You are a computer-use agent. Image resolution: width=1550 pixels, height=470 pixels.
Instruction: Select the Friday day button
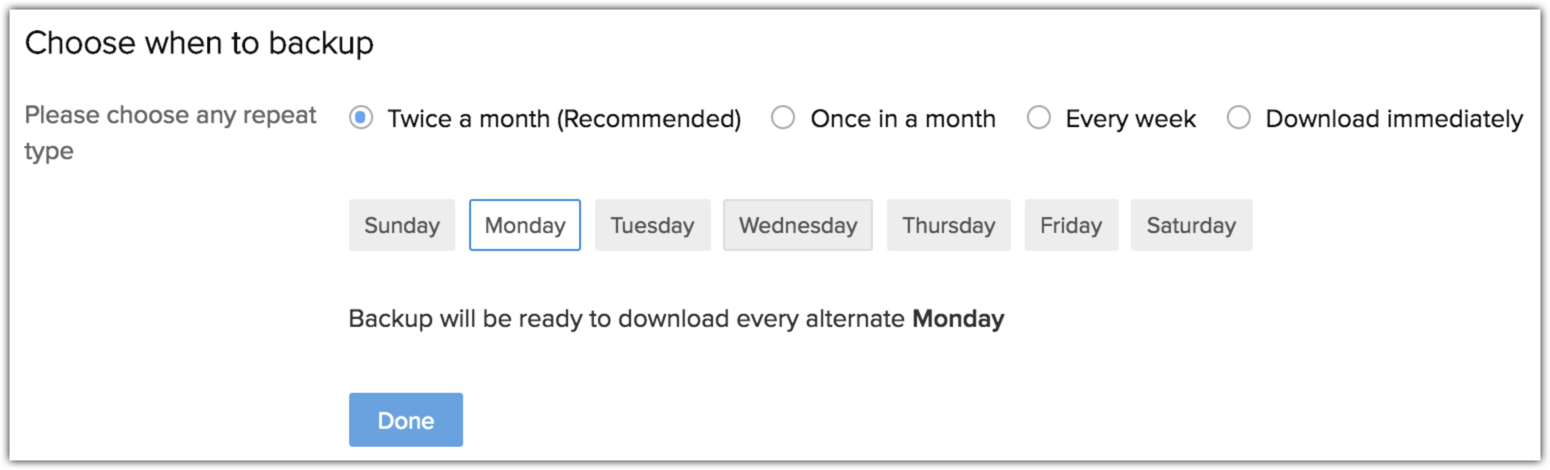click(1071, 225)
